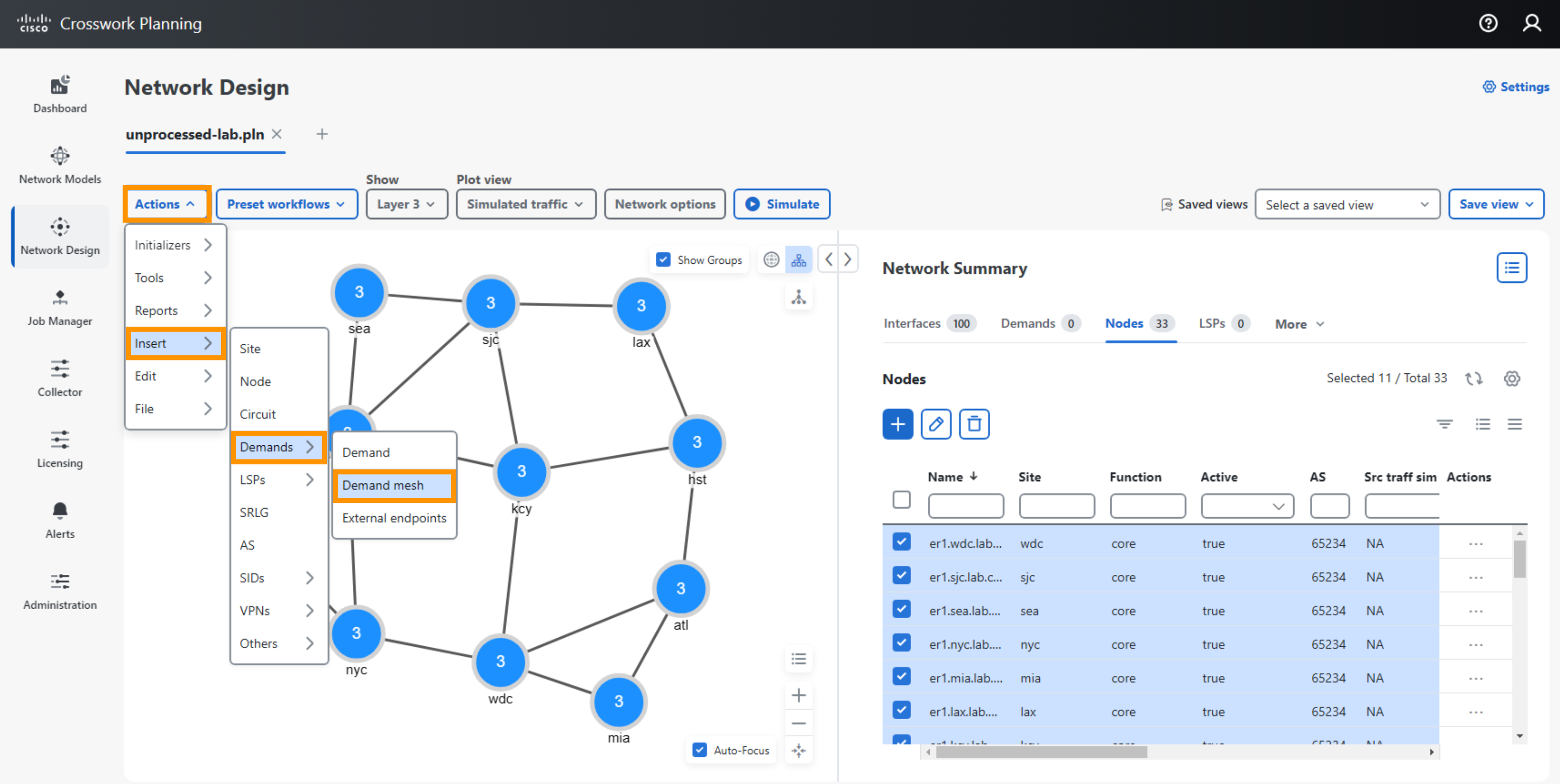Image resolution: width=1560 pixels, height=784 pixels.
Task: Toggle the Network Summary list view icon
Action: 1512,267
